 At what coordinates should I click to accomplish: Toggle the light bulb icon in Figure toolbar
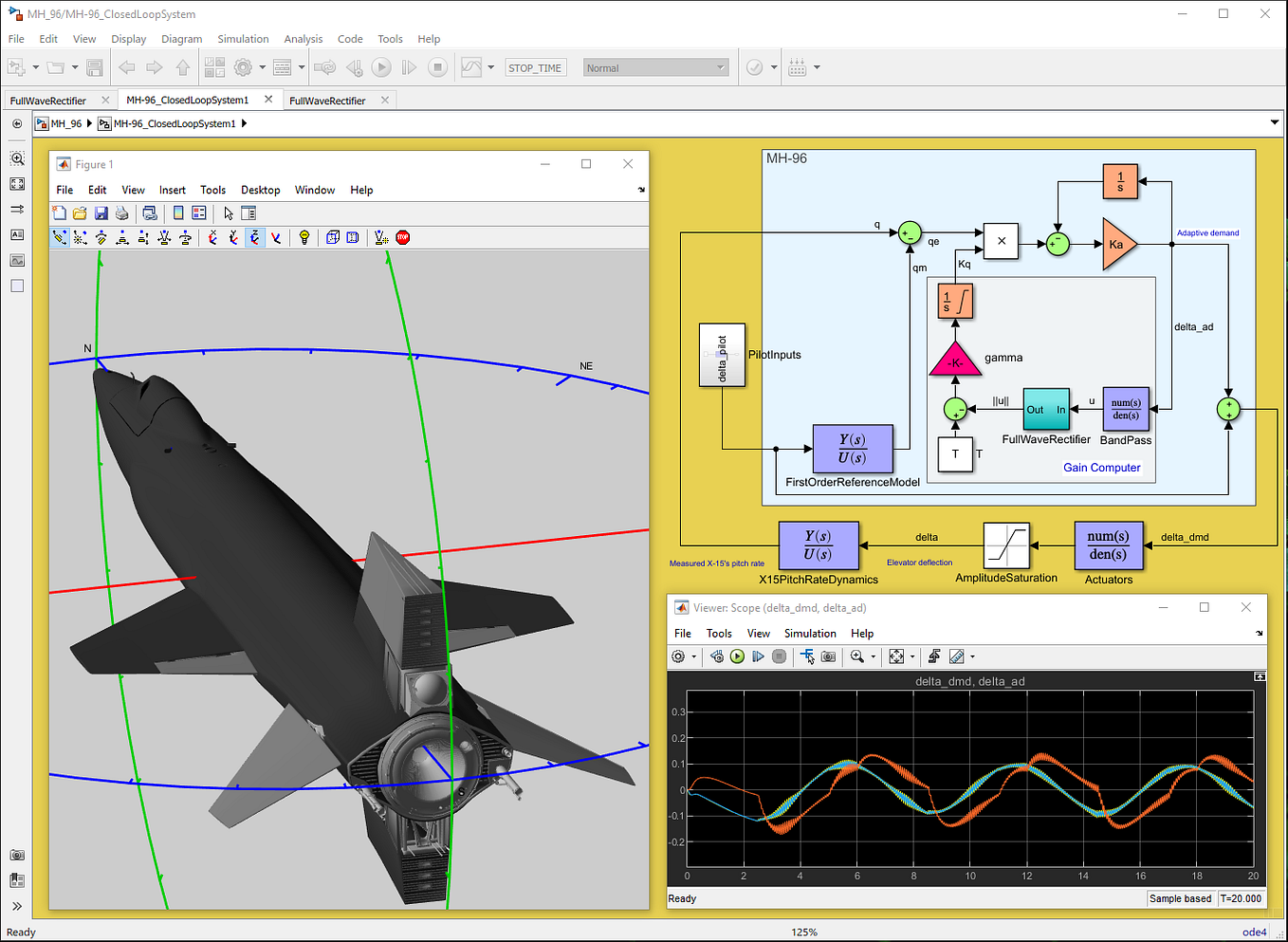click(304, 237)
